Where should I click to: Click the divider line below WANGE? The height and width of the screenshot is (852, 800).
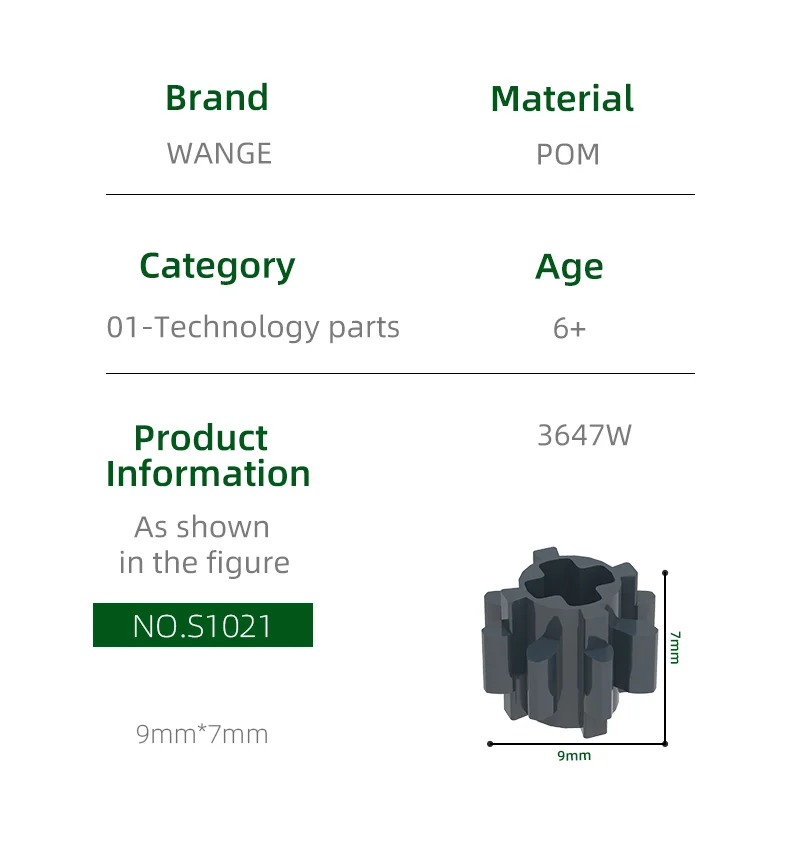pyautogui.click(x=400, y=194)
